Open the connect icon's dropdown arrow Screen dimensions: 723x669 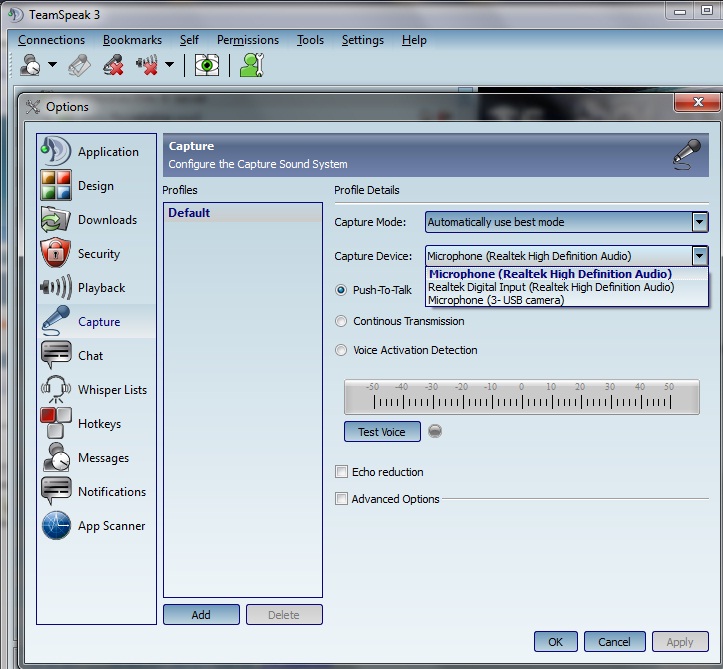click(53, 65)
